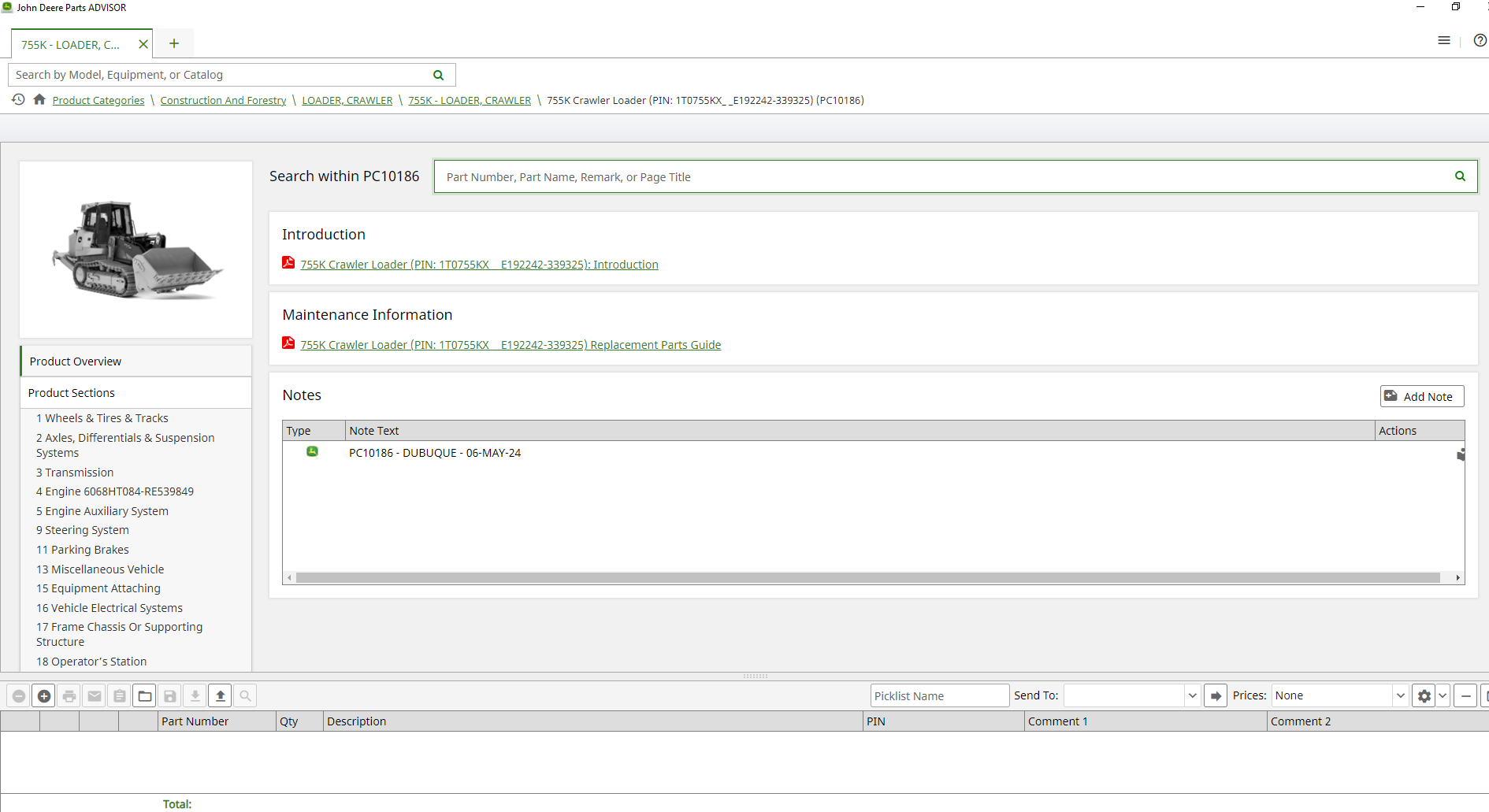
Task: Click search icon in model search bar
Action: (439, 75)
